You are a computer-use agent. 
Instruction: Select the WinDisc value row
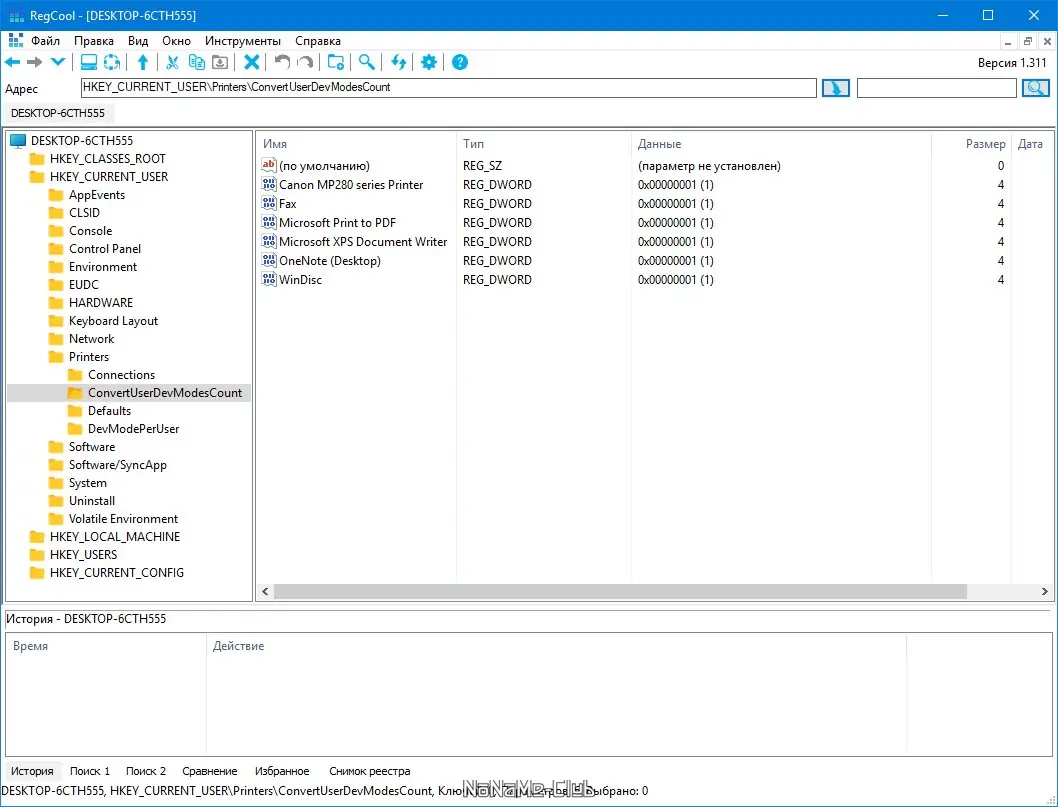click(x=300, y=279)
